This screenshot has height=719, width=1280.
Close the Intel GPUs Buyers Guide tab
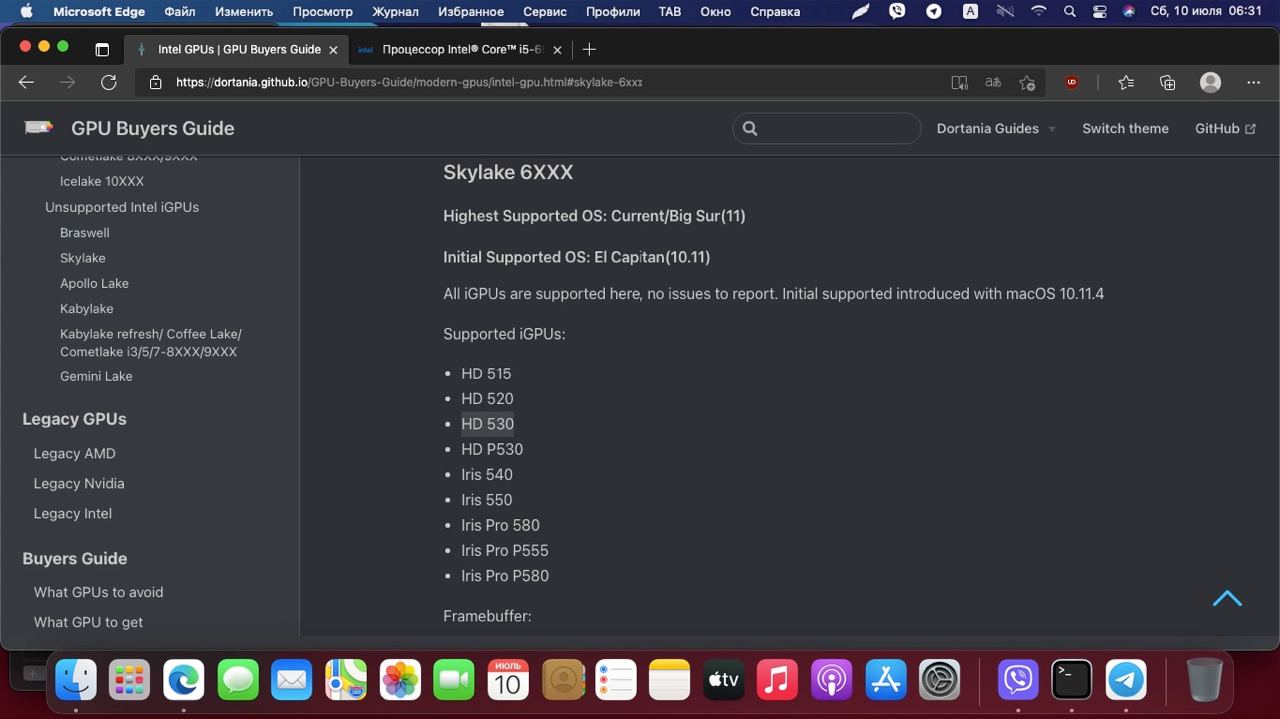pyautogui.click(x=334, y=49)
